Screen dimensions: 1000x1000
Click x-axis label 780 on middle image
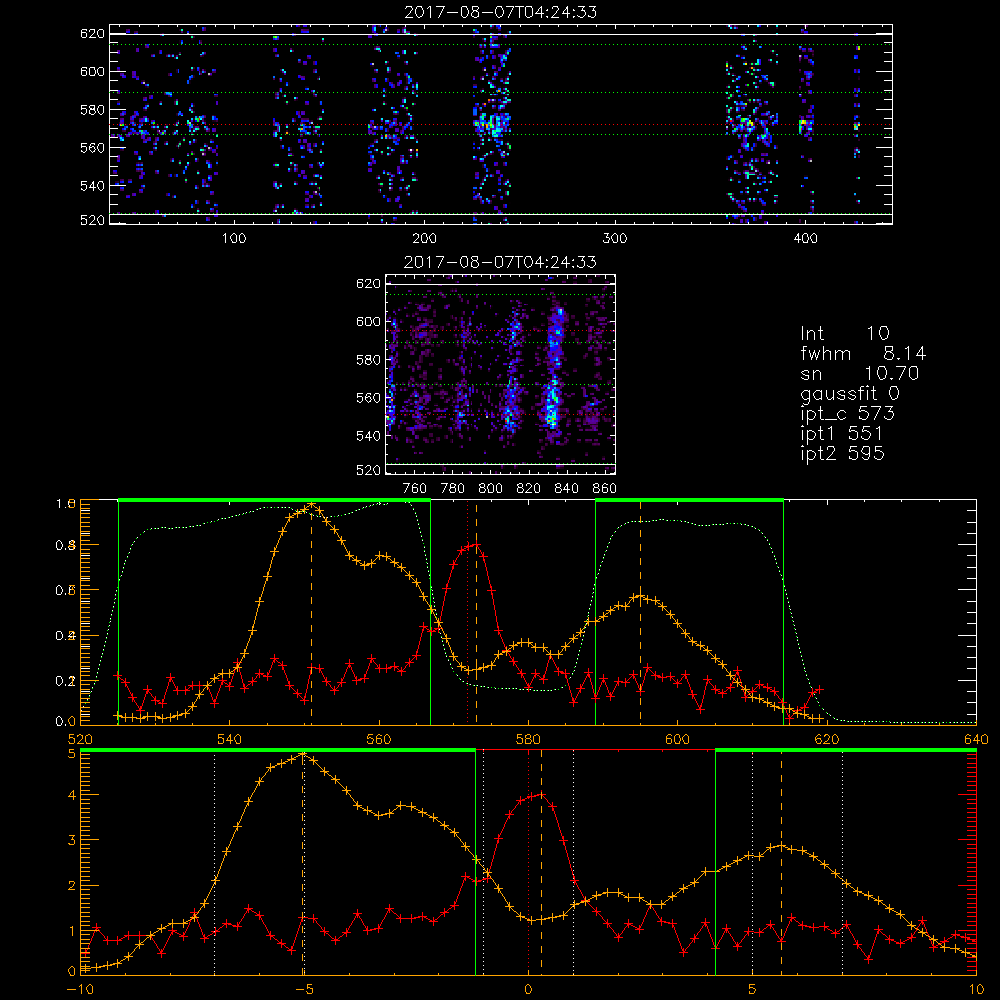pos(453,489)
